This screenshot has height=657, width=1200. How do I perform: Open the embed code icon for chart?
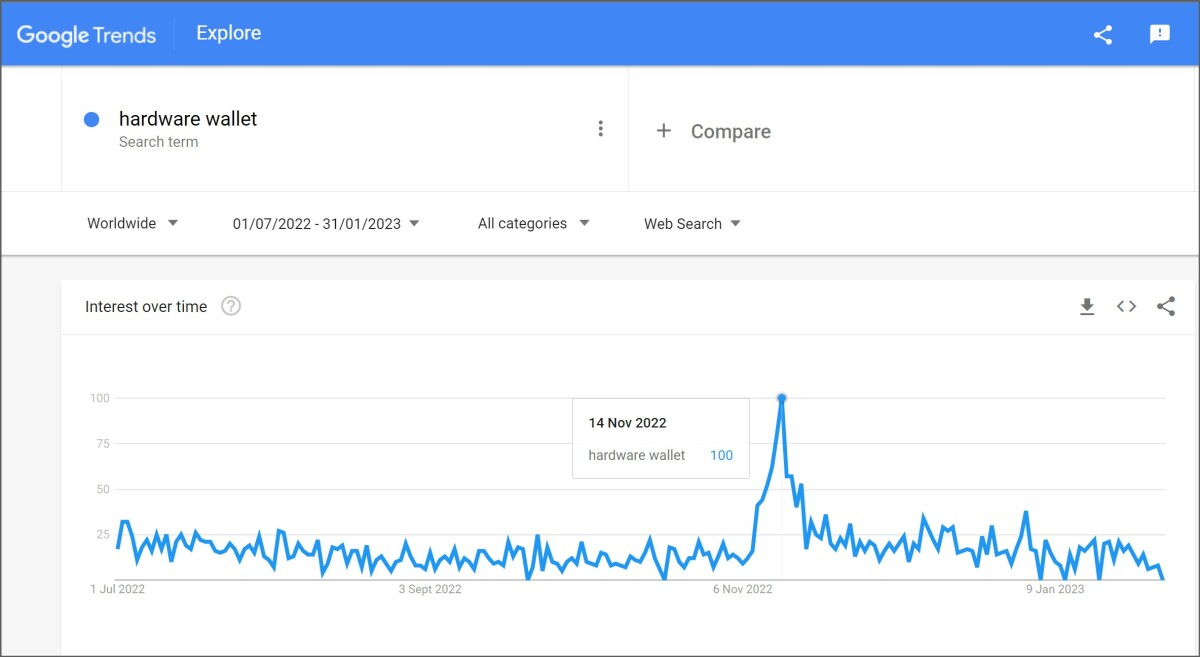[1127, 307]
